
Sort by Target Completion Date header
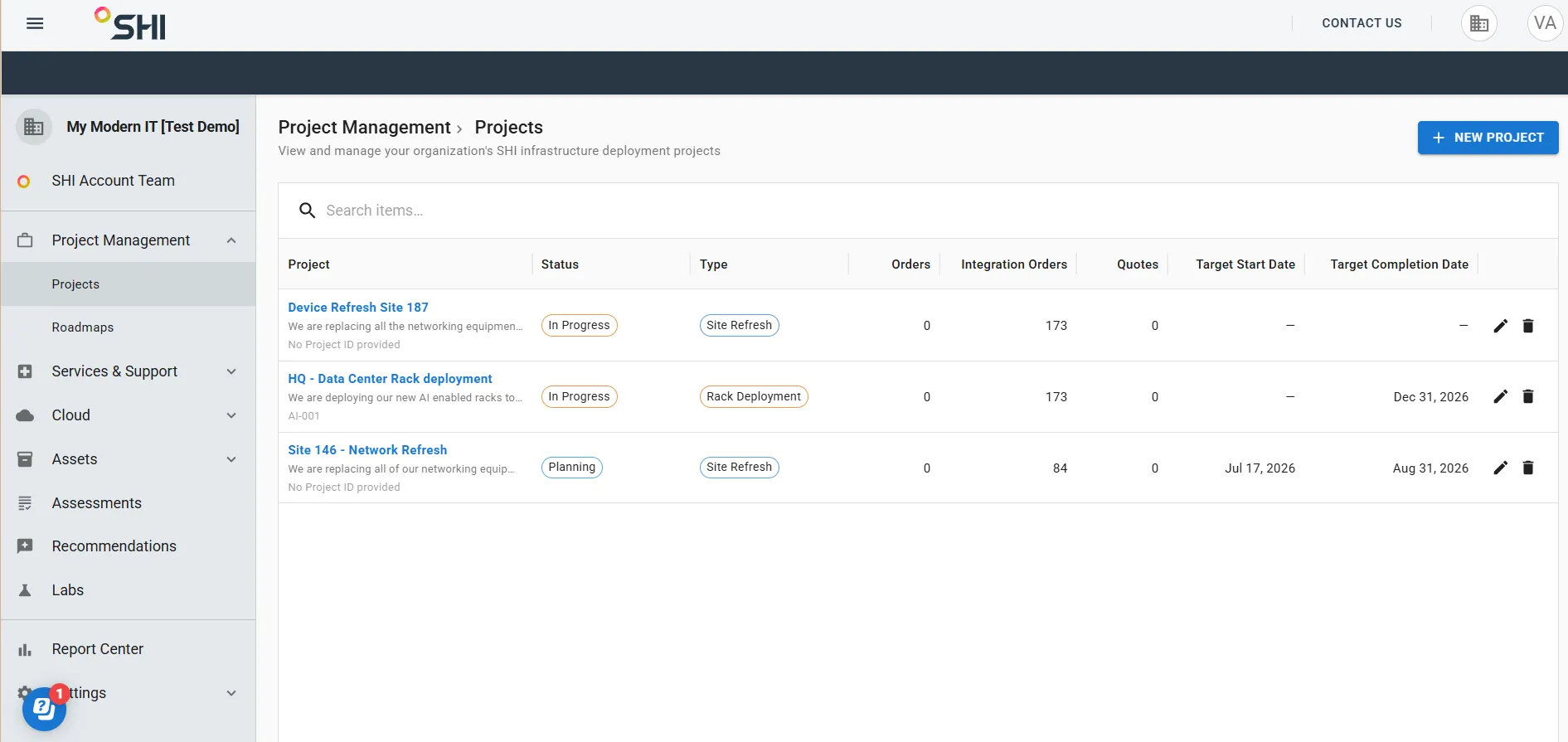(1399, 264)
